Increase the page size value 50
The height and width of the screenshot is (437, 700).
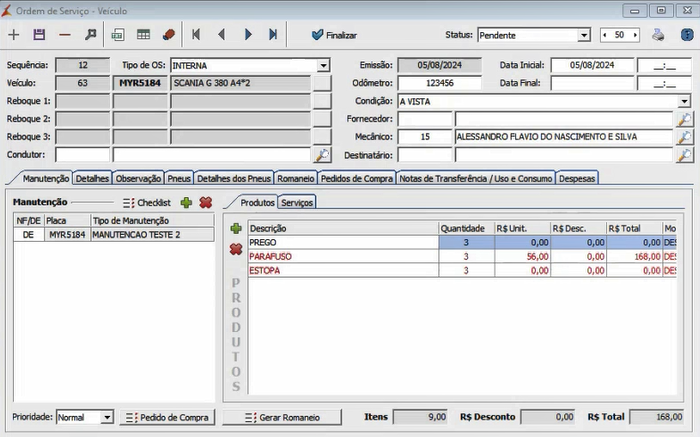(635, 35)
